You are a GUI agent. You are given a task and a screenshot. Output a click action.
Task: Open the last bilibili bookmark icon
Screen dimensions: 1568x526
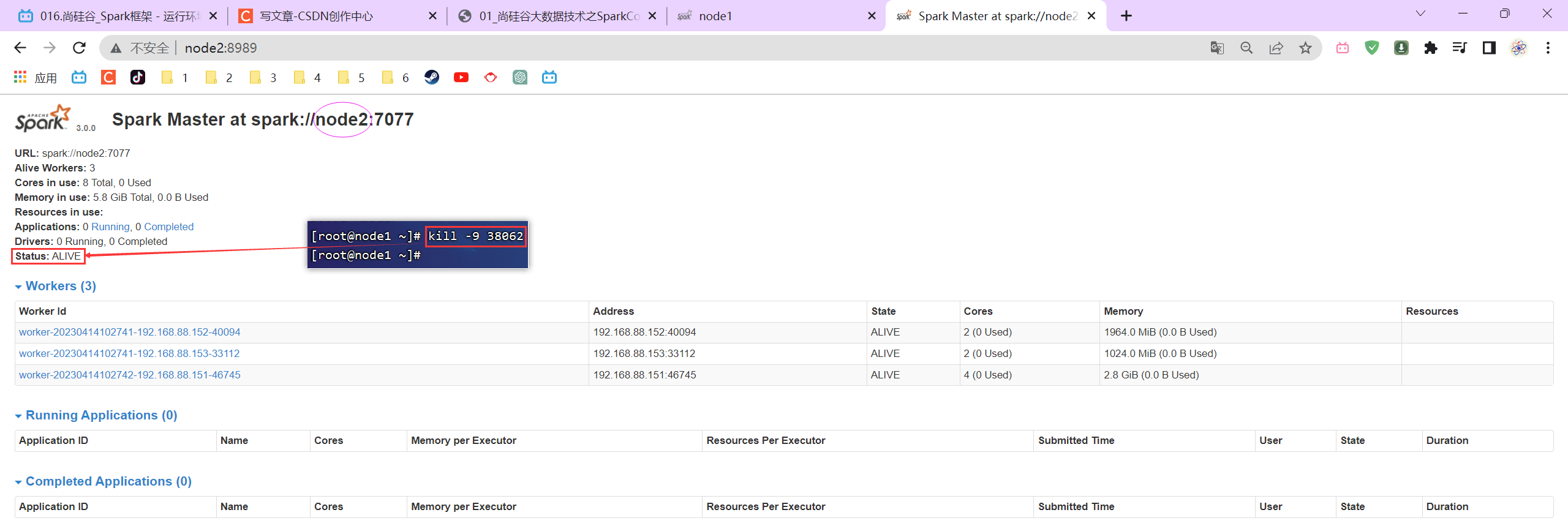(549, 77)
